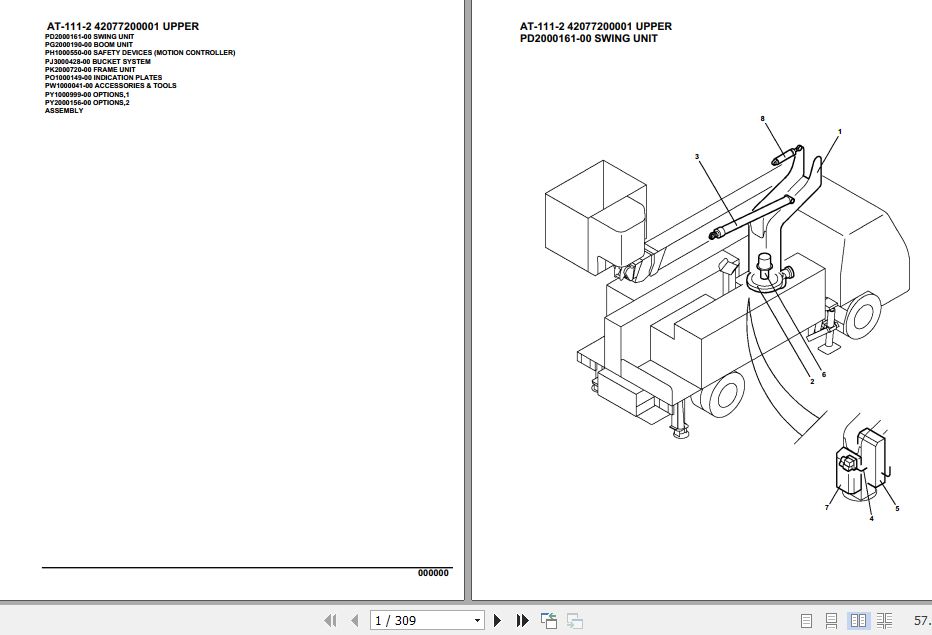
Task: Toggle the facing two-page layout
Action: tap(858, 620)
